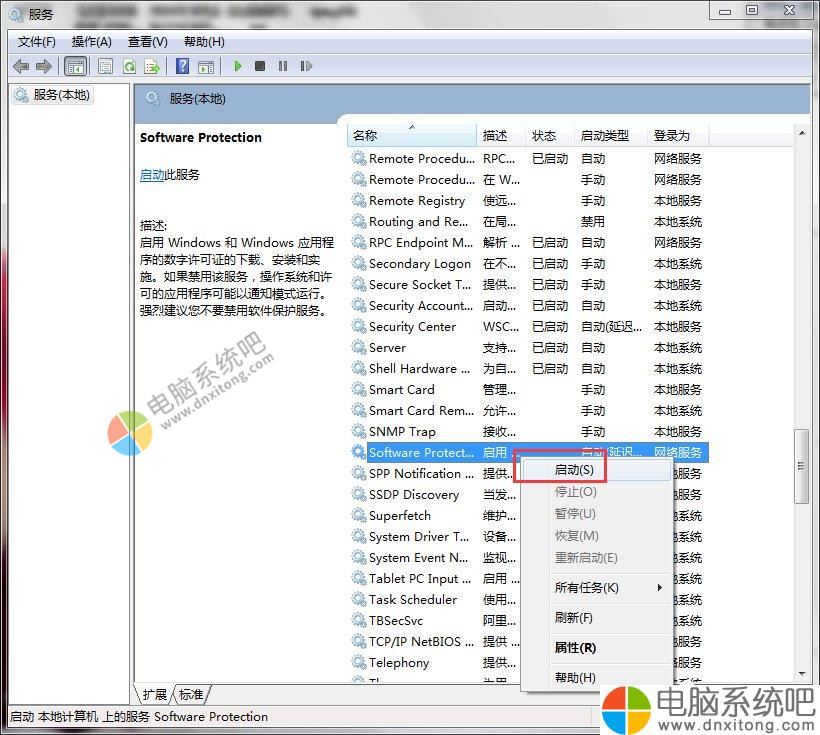Switch to the 扩展 tab
The width and height of the screenshot is (820, 735).
155,695
